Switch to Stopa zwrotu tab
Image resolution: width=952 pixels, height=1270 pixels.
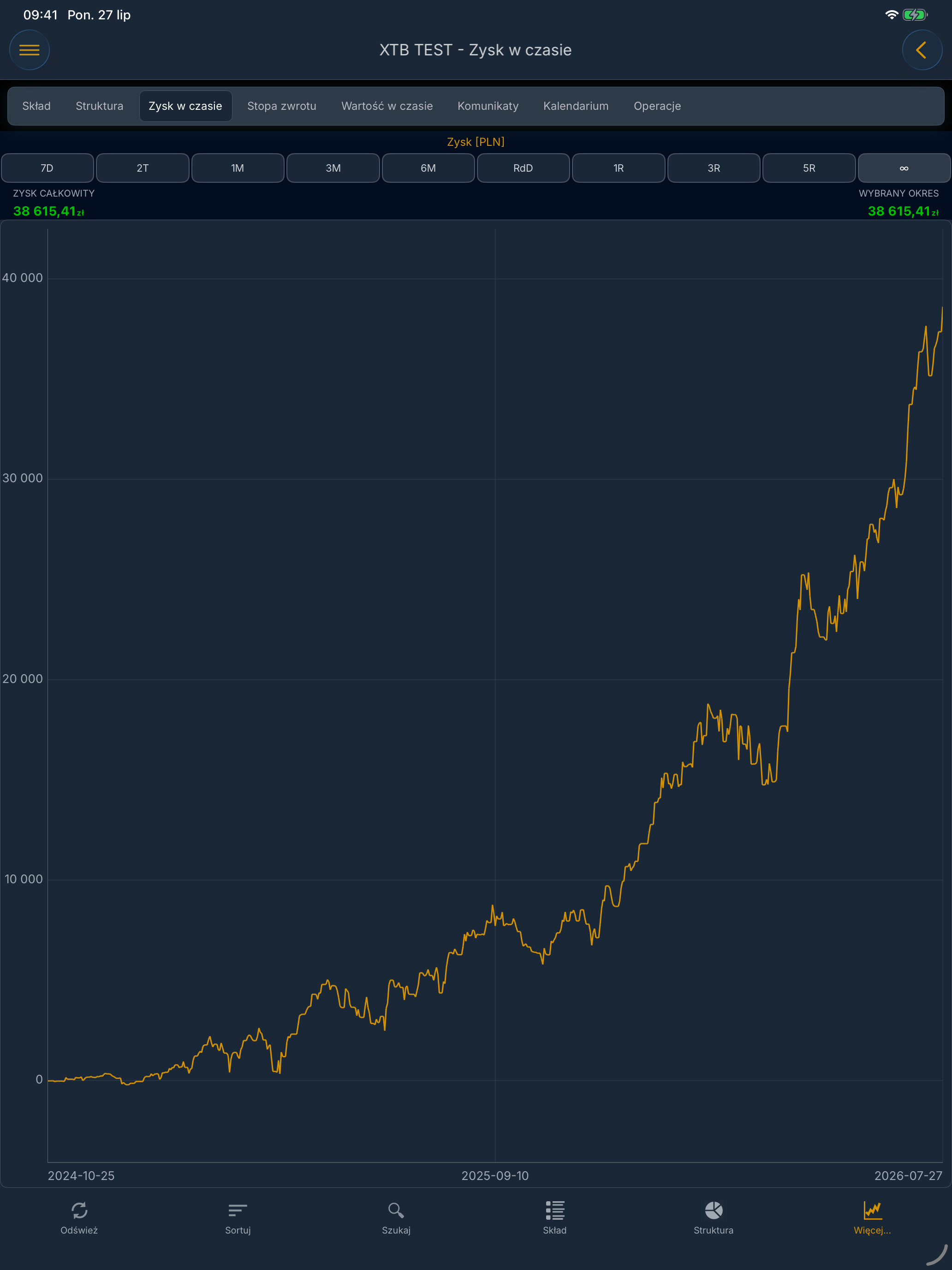282,106
